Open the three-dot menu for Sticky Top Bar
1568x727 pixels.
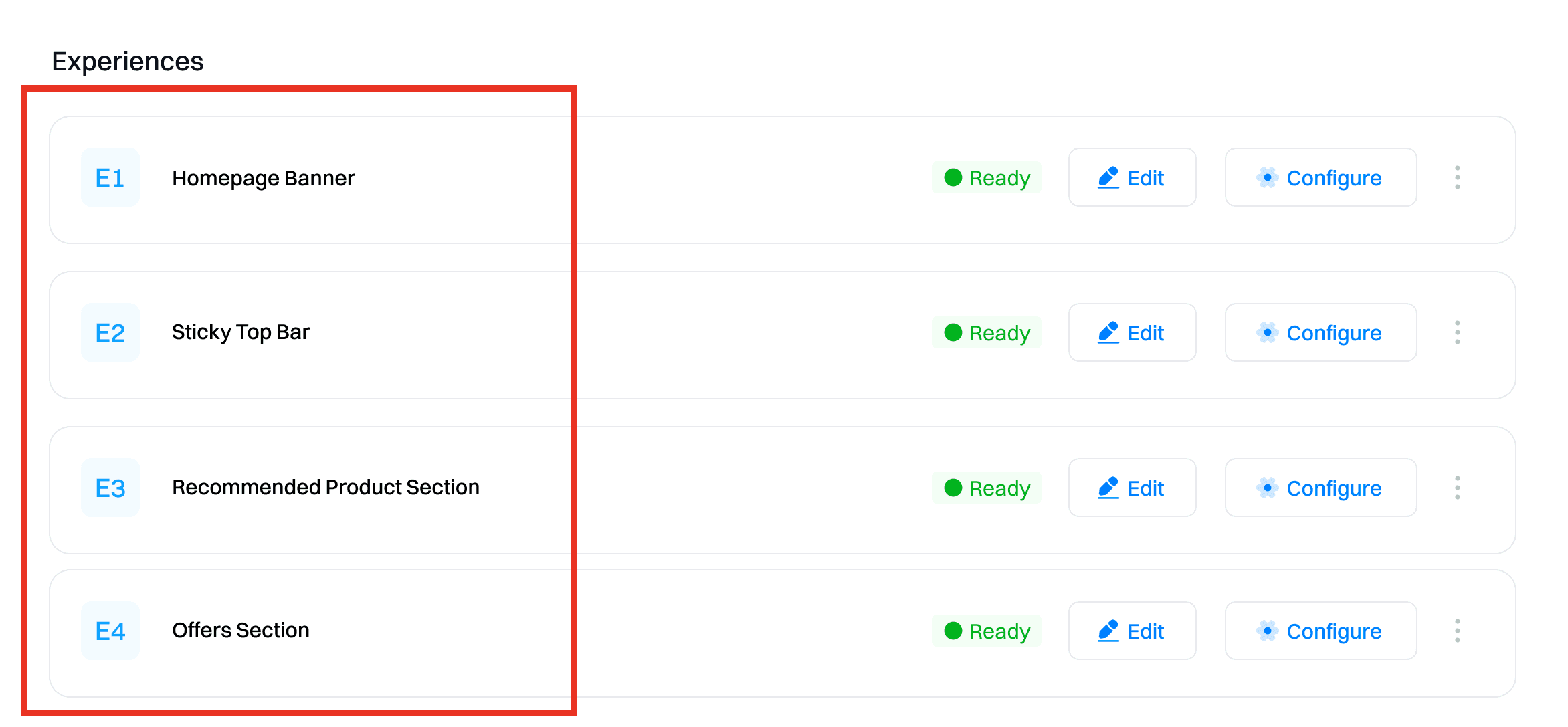click(x=1458, y=332)
